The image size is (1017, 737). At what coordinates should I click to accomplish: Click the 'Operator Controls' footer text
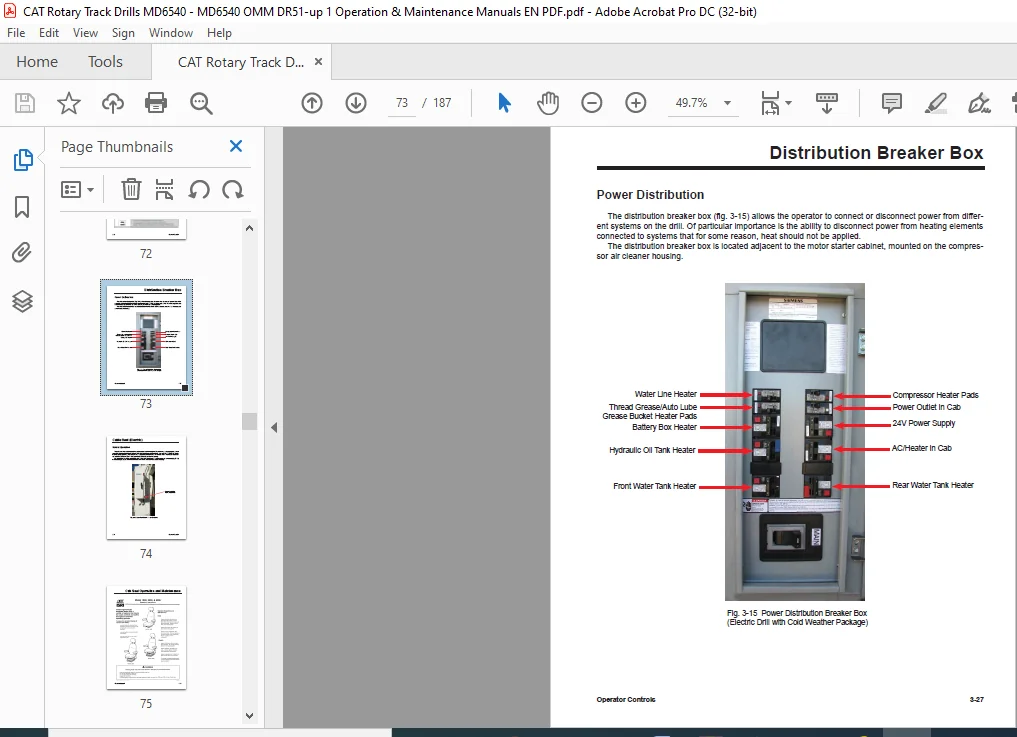click(626, 699)
